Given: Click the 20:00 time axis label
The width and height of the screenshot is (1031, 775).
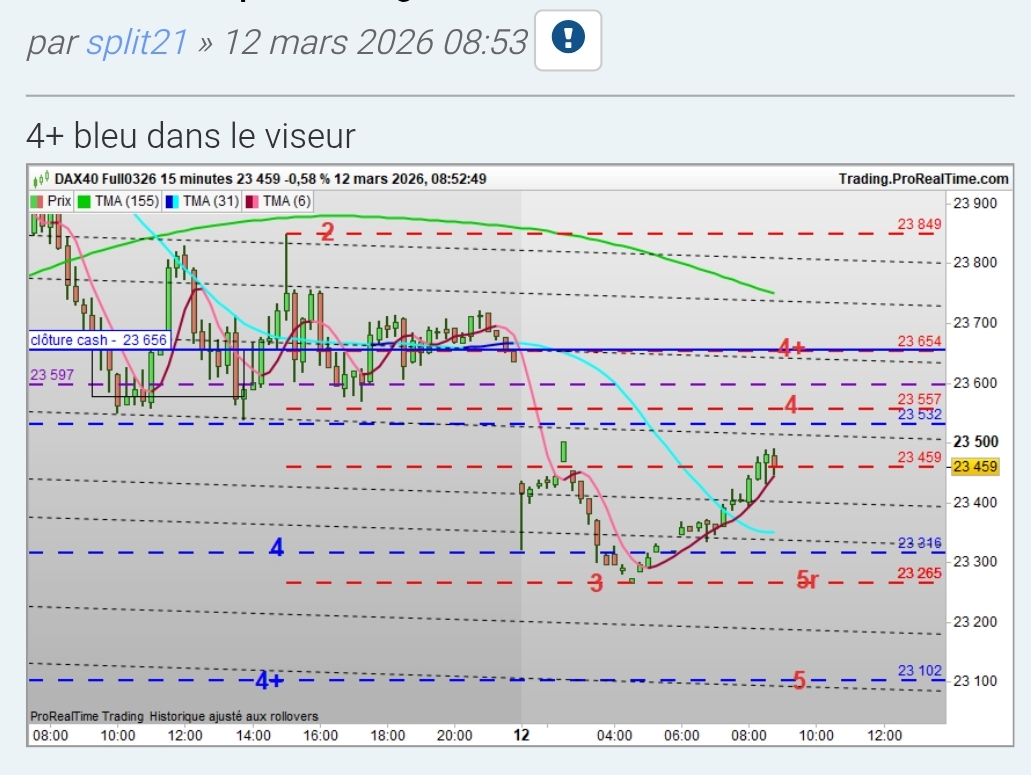Looking at the screenshot, I should tap(455, 736).
